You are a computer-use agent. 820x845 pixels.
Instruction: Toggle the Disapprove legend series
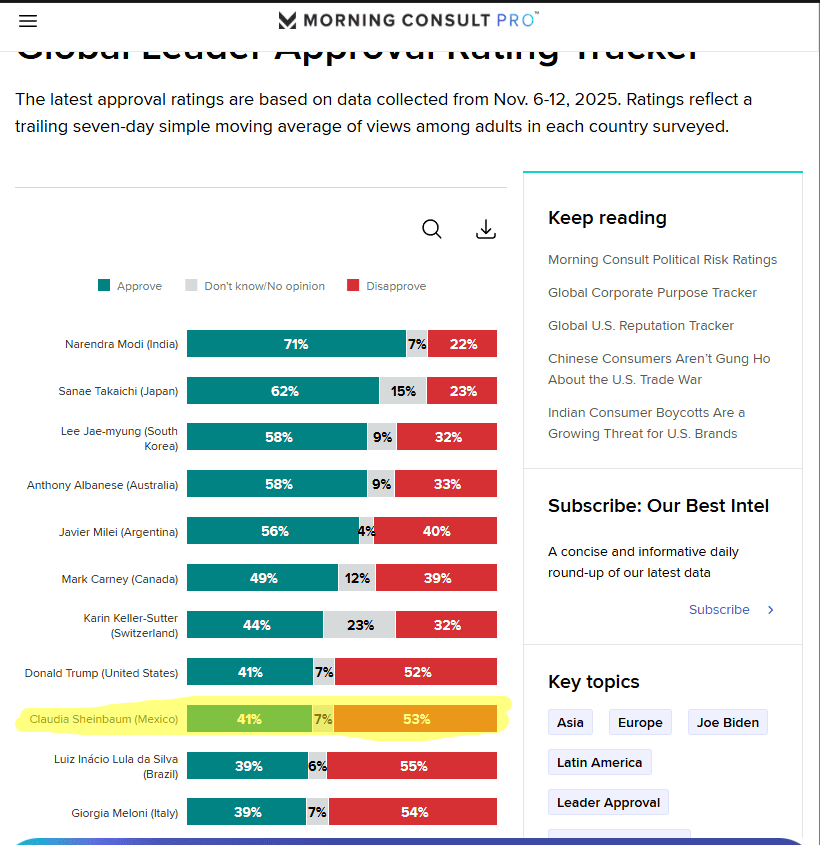[x=386, y=286]
